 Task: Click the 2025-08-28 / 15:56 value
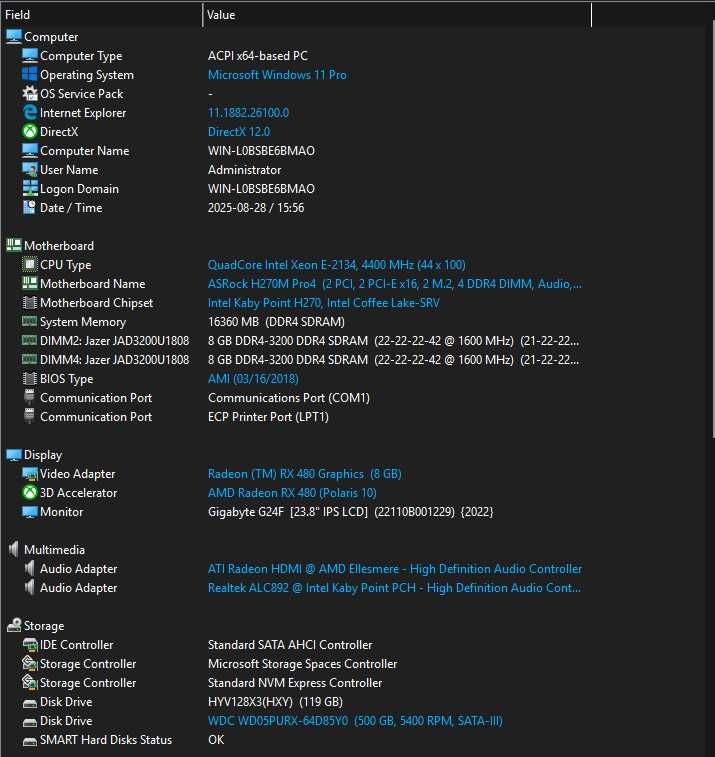click(256, 208)
